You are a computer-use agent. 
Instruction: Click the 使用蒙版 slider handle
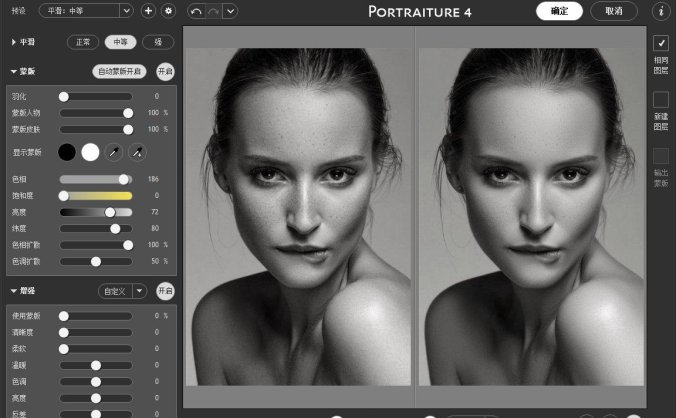click(64, 316)
